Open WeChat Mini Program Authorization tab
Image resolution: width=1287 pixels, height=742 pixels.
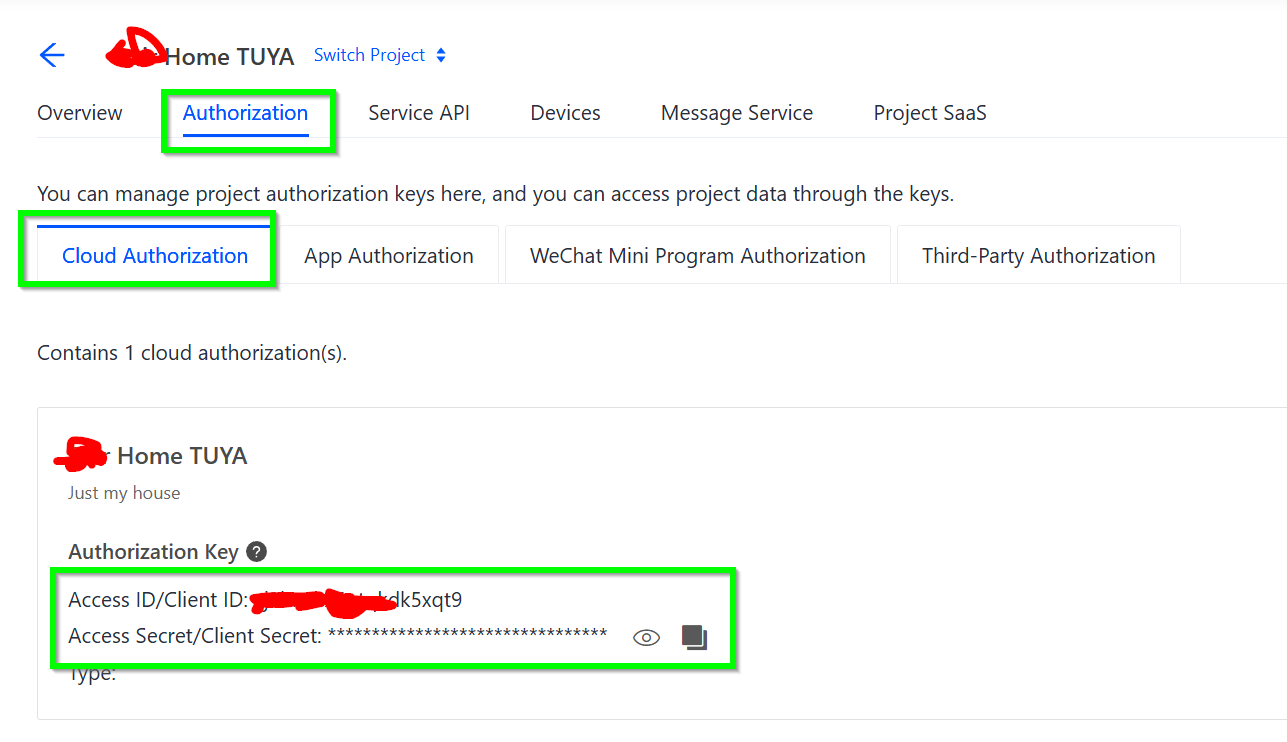tap(698, 255)
